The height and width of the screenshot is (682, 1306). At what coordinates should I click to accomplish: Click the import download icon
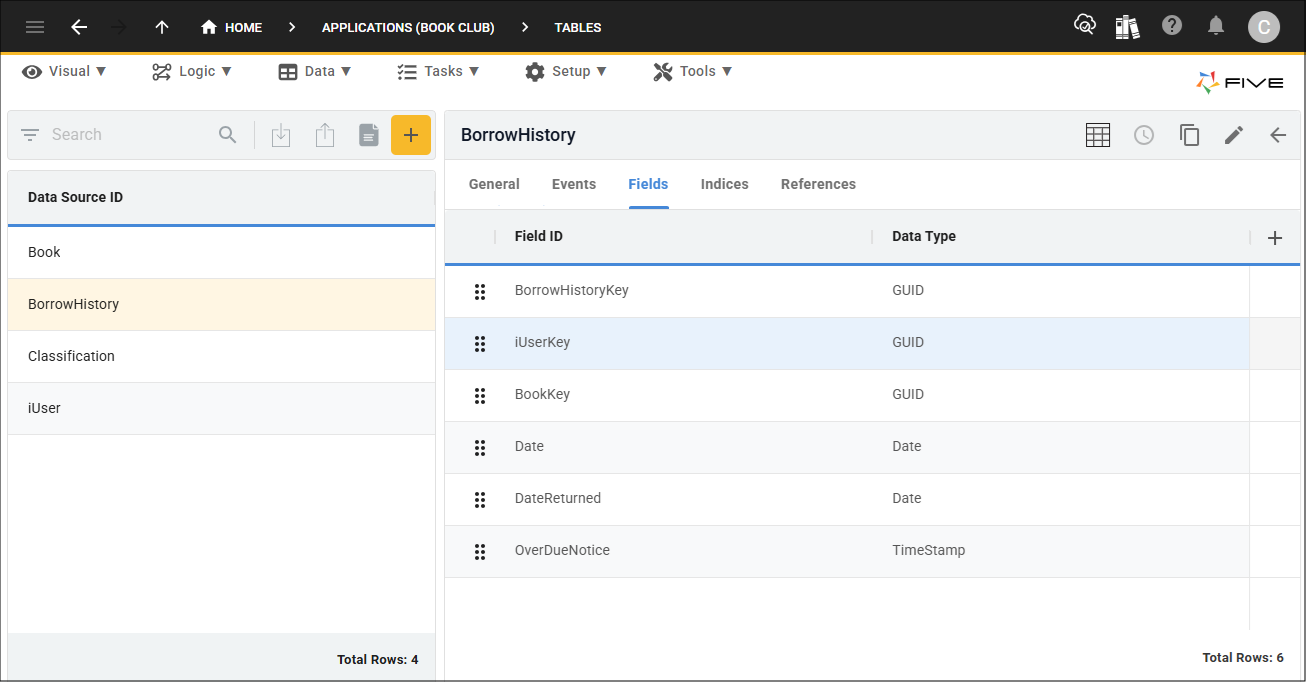[281, 135]
